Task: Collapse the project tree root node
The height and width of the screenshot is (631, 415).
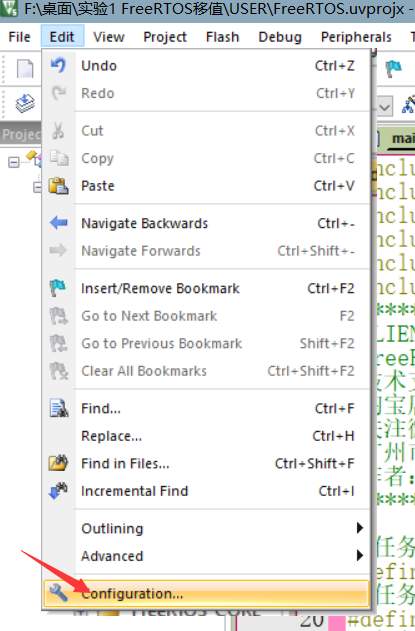Action: (14, 162)
